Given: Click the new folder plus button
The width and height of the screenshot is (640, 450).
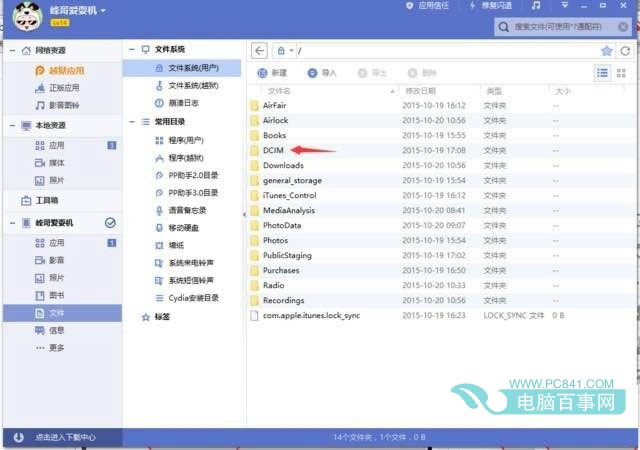Looking at the screenshot, I should (272, 73).
